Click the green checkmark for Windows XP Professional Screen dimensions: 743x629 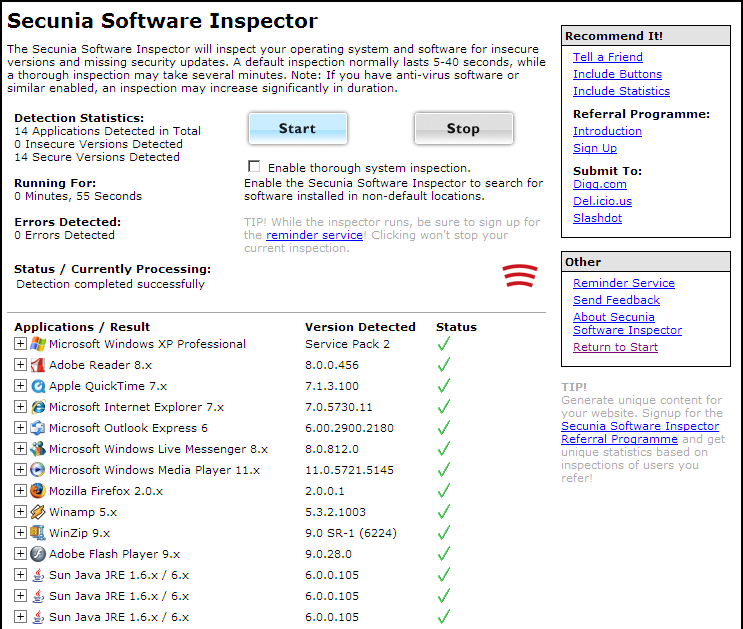(444, 344)
